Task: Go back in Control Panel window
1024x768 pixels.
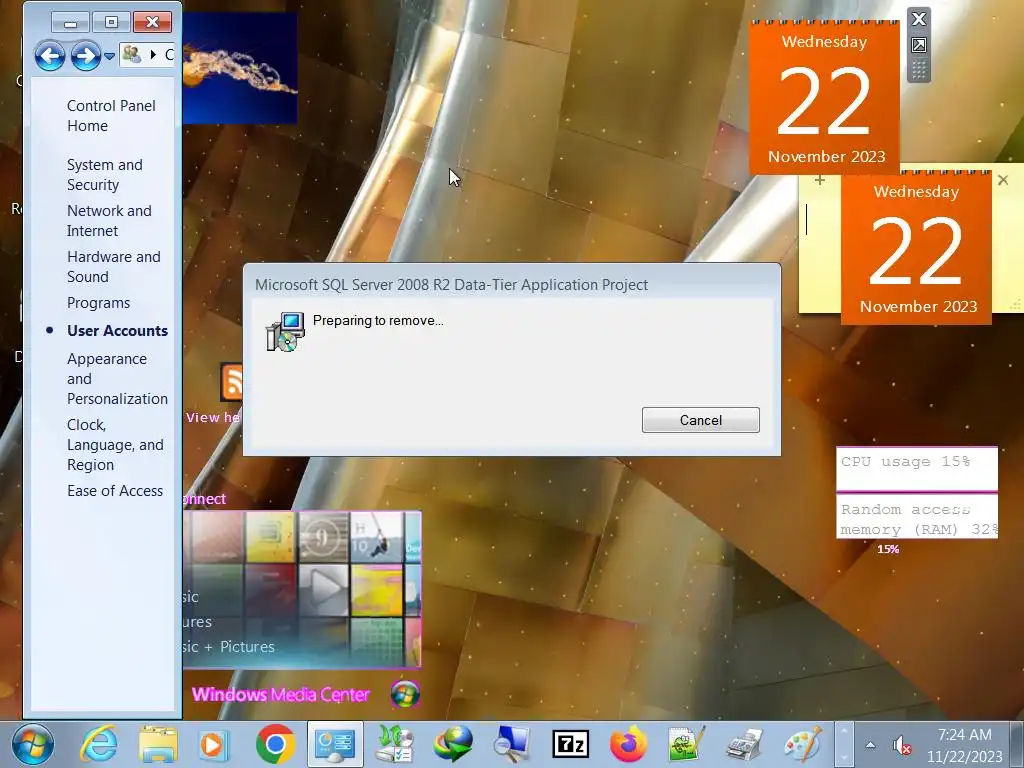Action: 50,56
